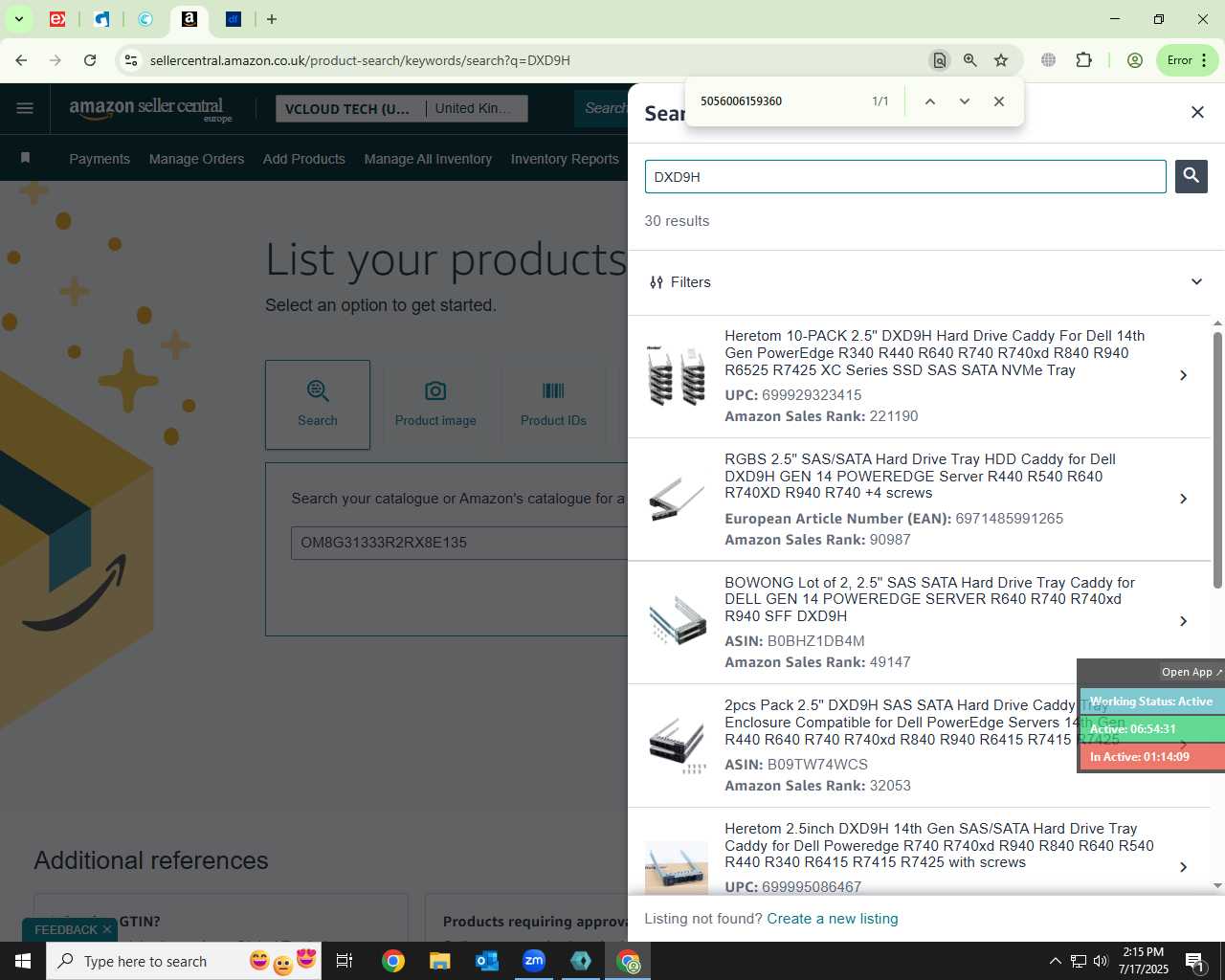Viewport: 1225px width, 980px height.
Task: Select the Search option tile
Action: click(318, 405)
